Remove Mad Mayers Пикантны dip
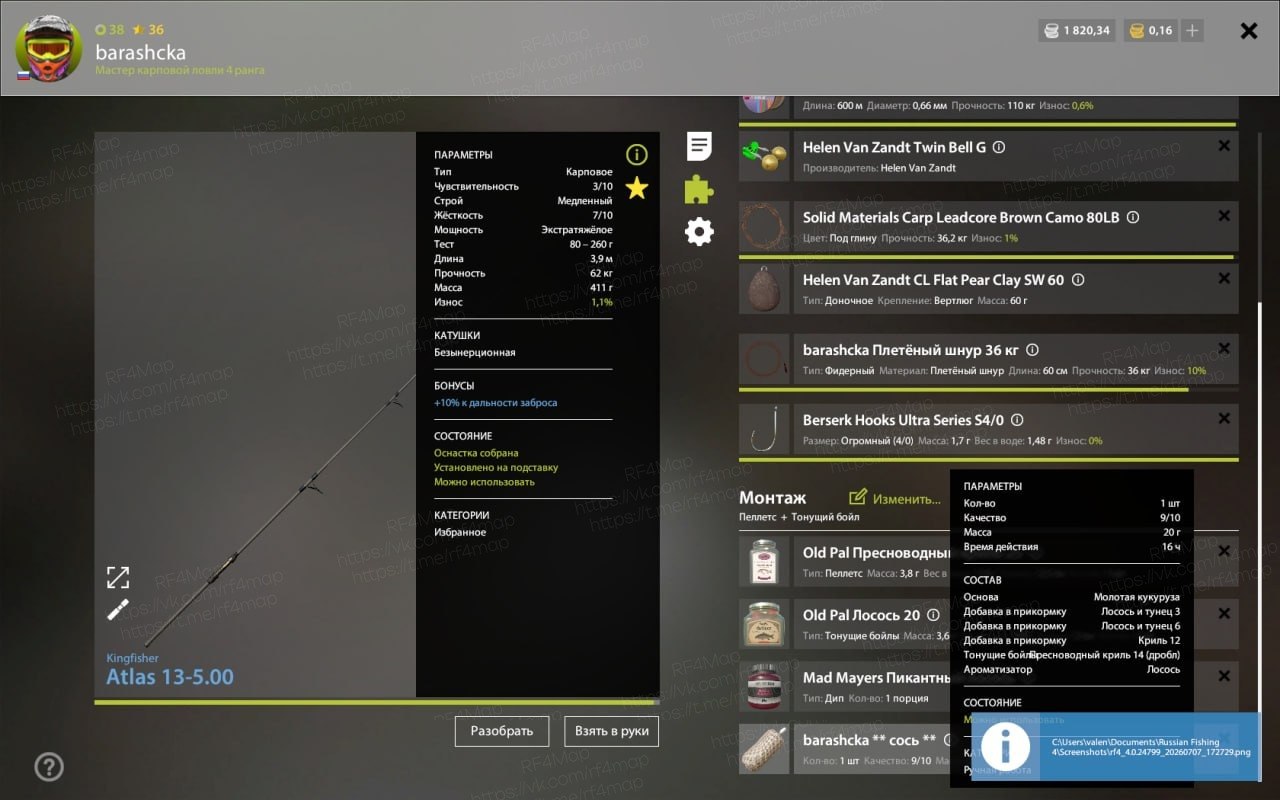The width and height of the screenshot is (1280, 800). coord(1224,676)
